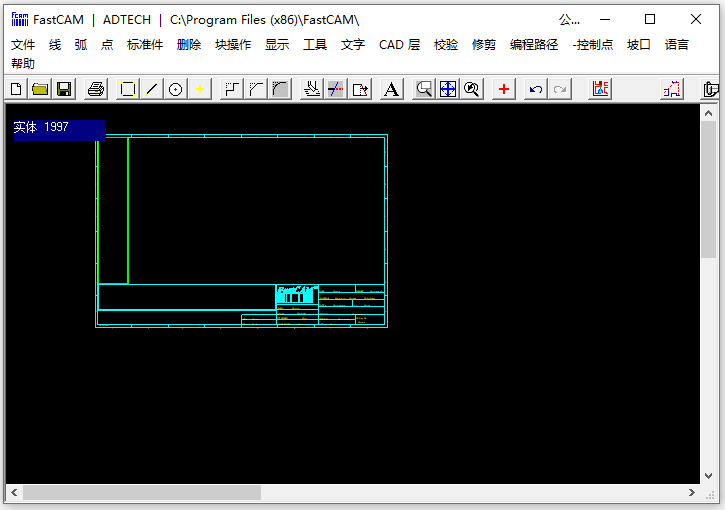
Task: Open the 修剪 menu
Action: (484, 45)
